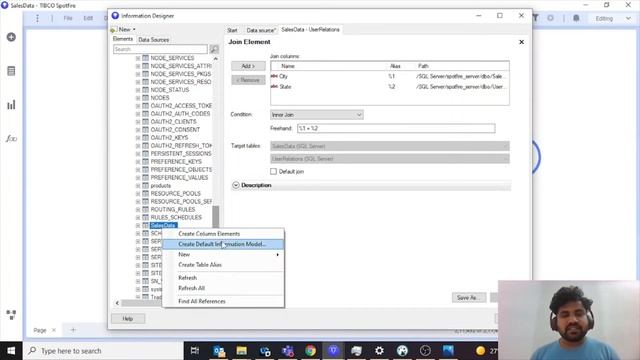The height and width of the screenshot is (360, 640).
Task: Expand the ROUTING_RULES tree node
Action: point(138,209)
